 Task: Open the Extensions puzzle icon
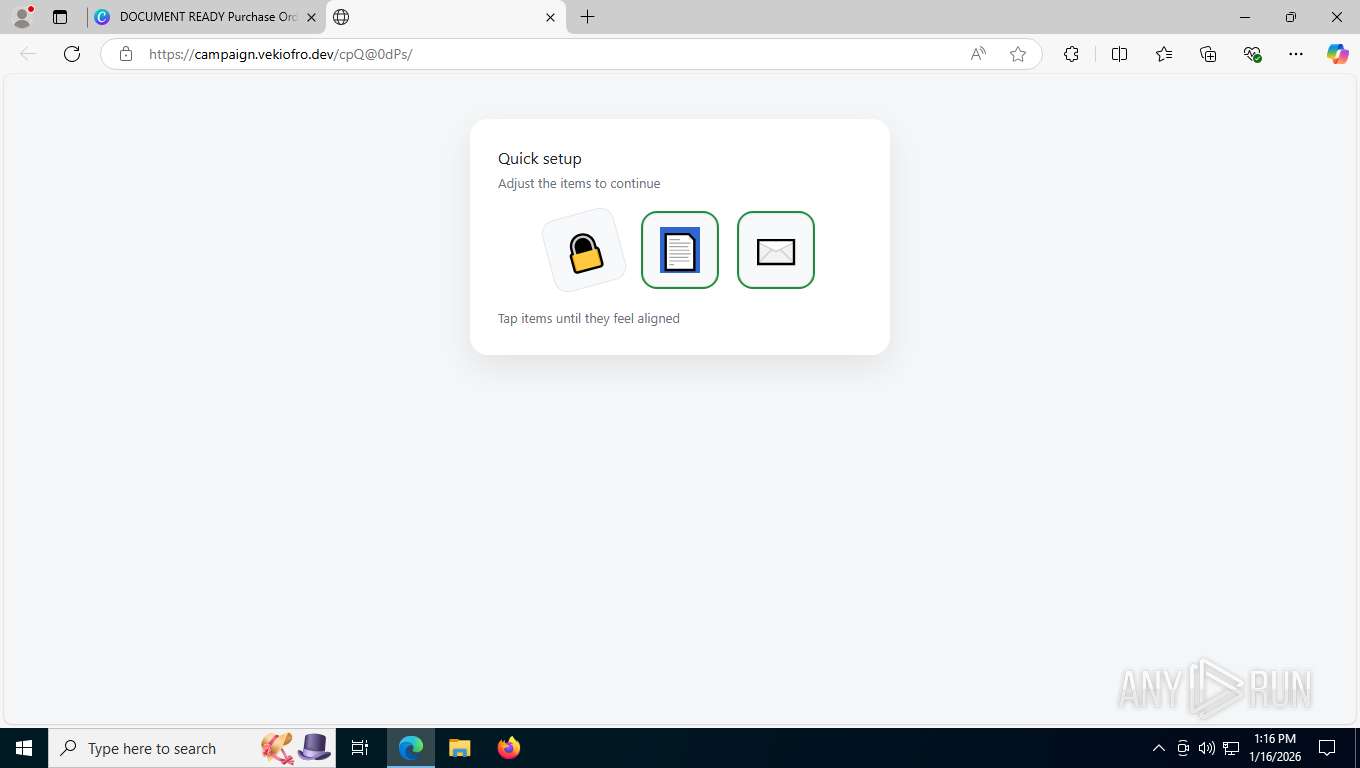(x=1071, y=54)
